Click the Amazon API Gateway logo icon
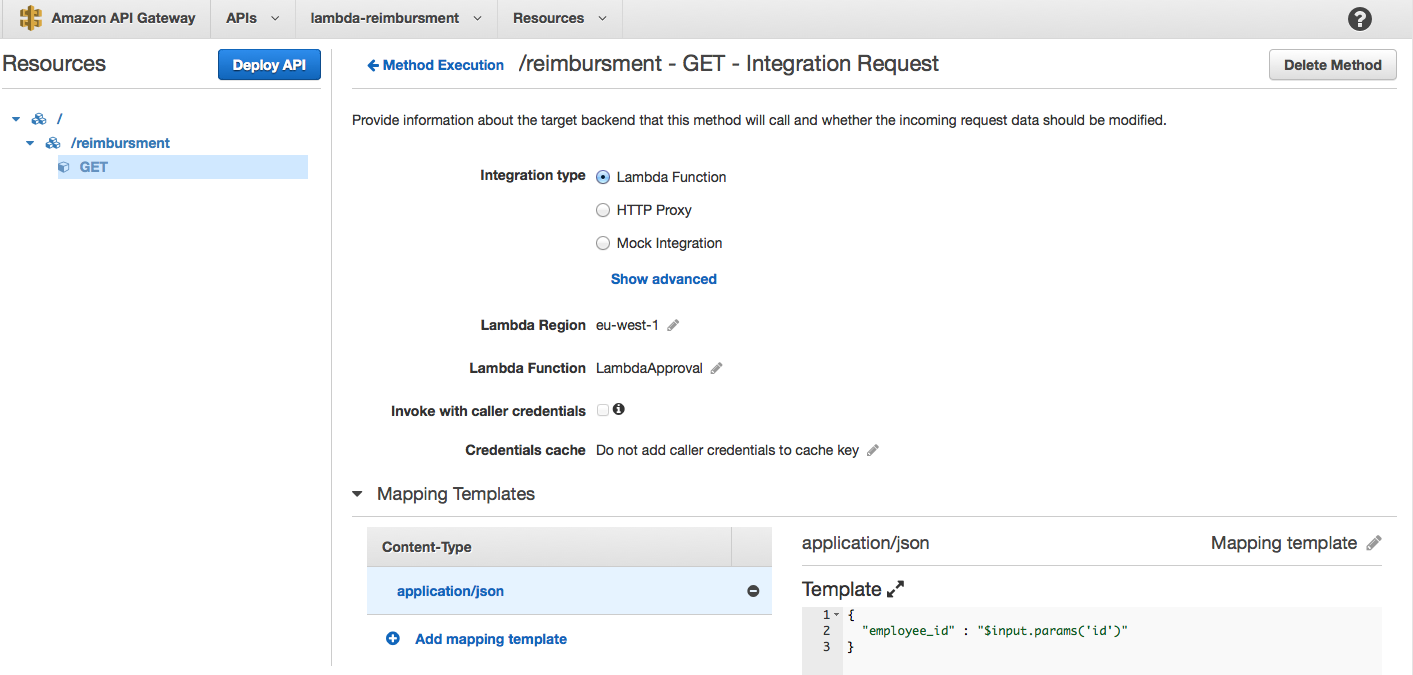The image size is (1413, 675). tap(28, 18)
